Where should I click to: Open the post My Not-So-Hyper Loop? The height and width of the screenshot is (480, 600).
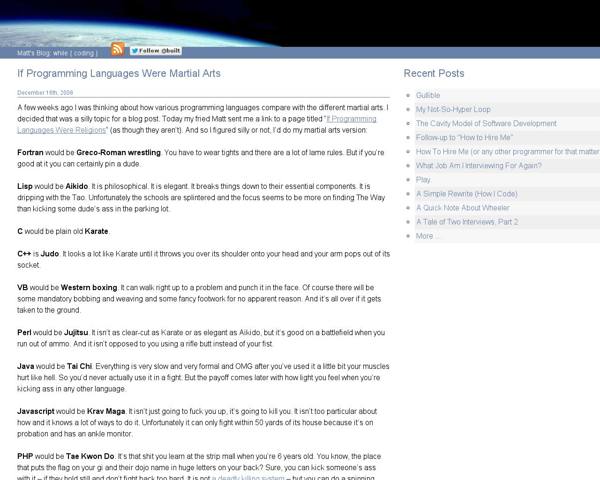(x=454, y=109)
